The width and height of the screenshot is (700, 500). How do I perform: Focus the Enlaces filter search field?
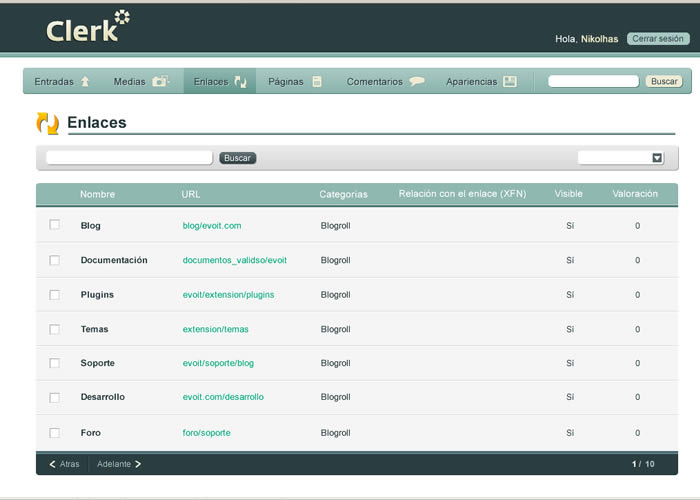pos(129,158)
